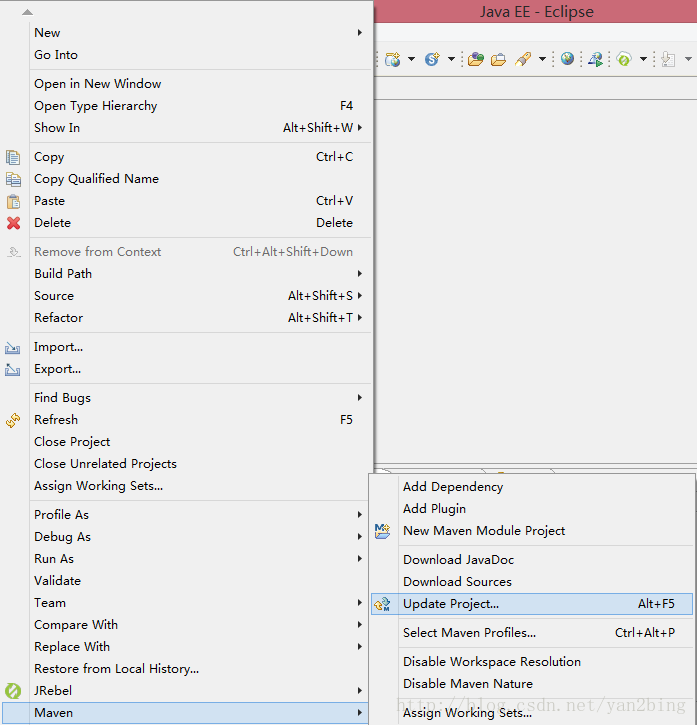The image size is (697, 725).
Task: Open dropdown beside JRebel cloud icon
Action: point(643,59)
